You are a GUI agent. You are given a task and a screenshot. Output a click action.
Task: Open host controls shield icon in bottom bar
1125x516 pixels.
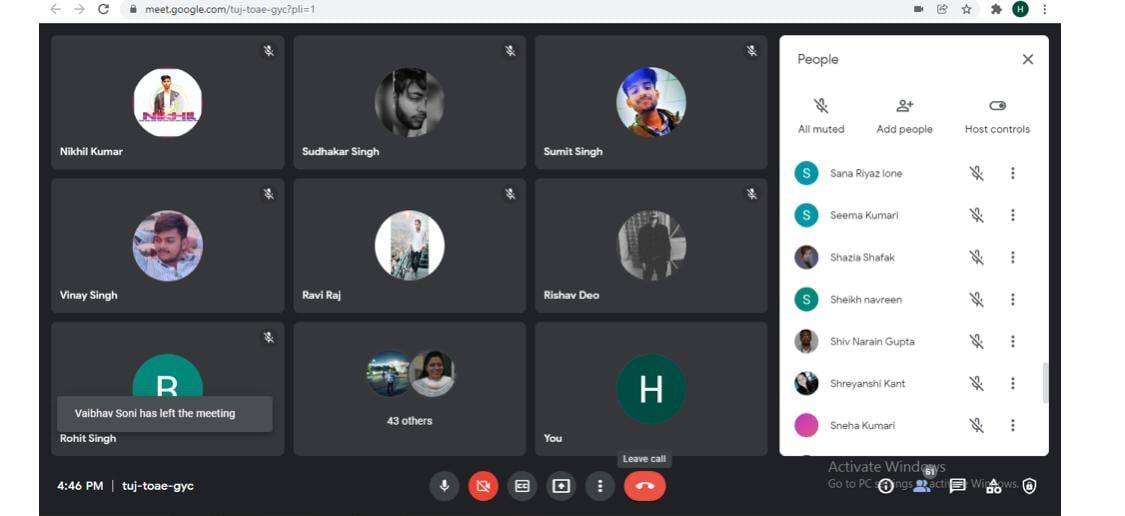1029,486
